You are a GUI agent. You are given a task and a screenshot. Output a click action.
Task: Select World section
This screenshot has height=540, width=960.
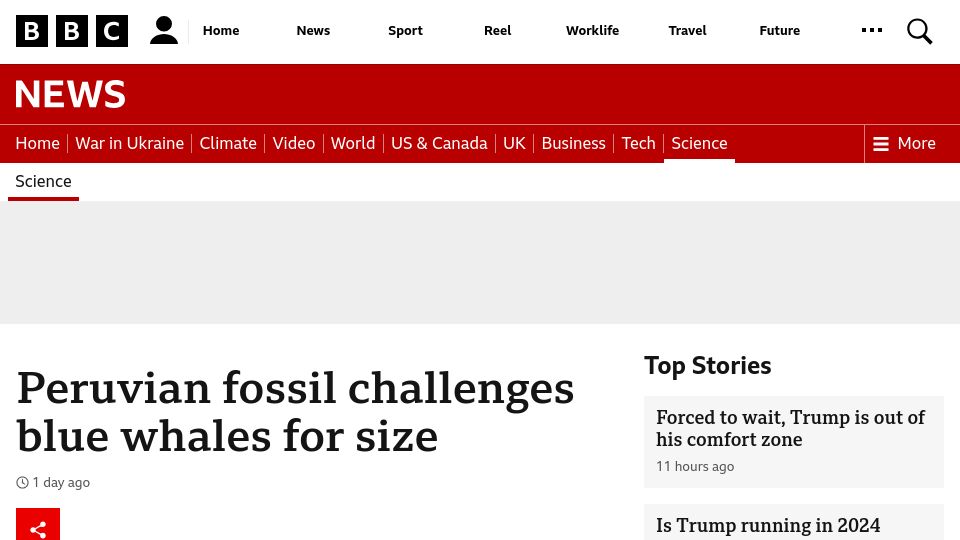(353, 143)
